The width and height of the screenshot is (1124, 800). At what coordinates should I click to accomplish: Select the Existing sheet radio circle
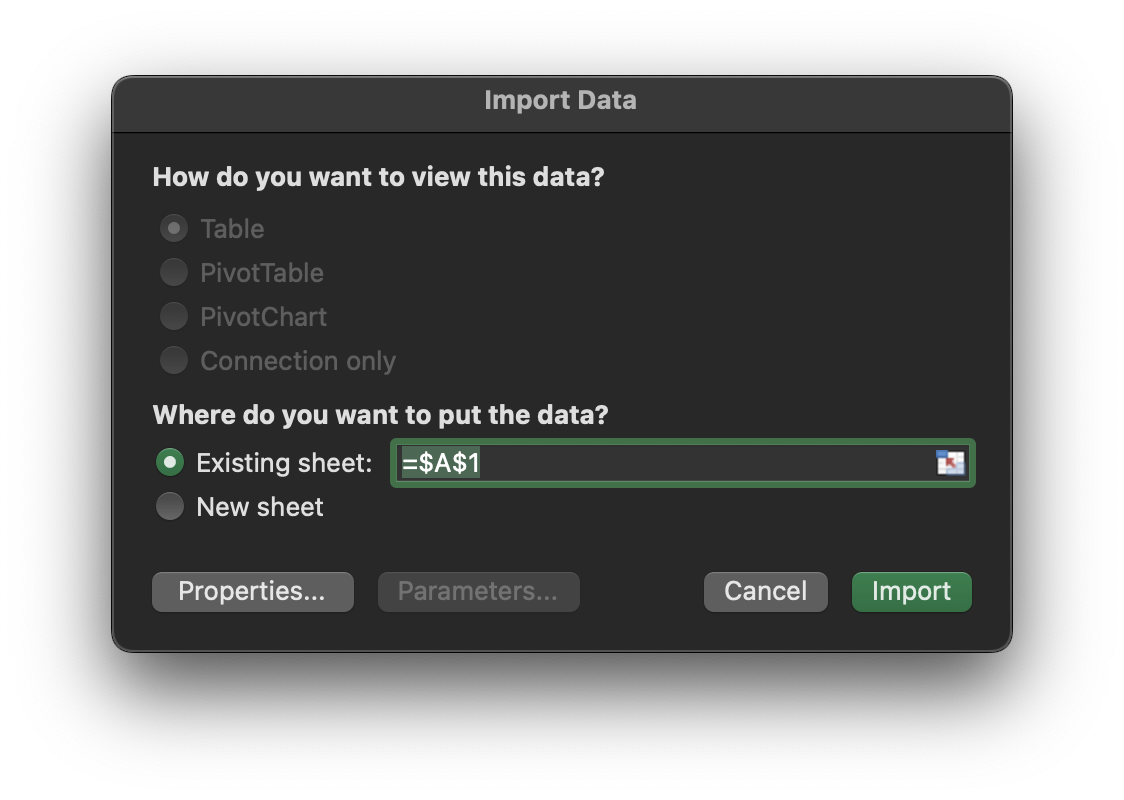pyautogui.click(x=170, y=463)
